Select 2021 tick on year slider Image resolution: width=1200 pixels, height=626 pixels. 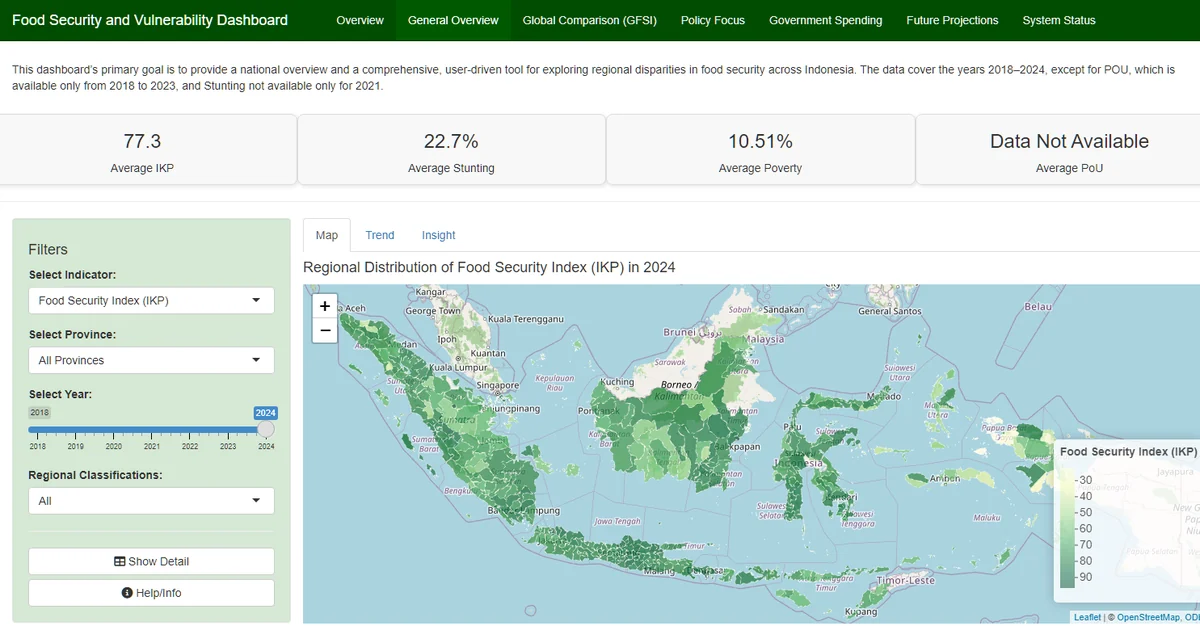[x=152, y=446]
